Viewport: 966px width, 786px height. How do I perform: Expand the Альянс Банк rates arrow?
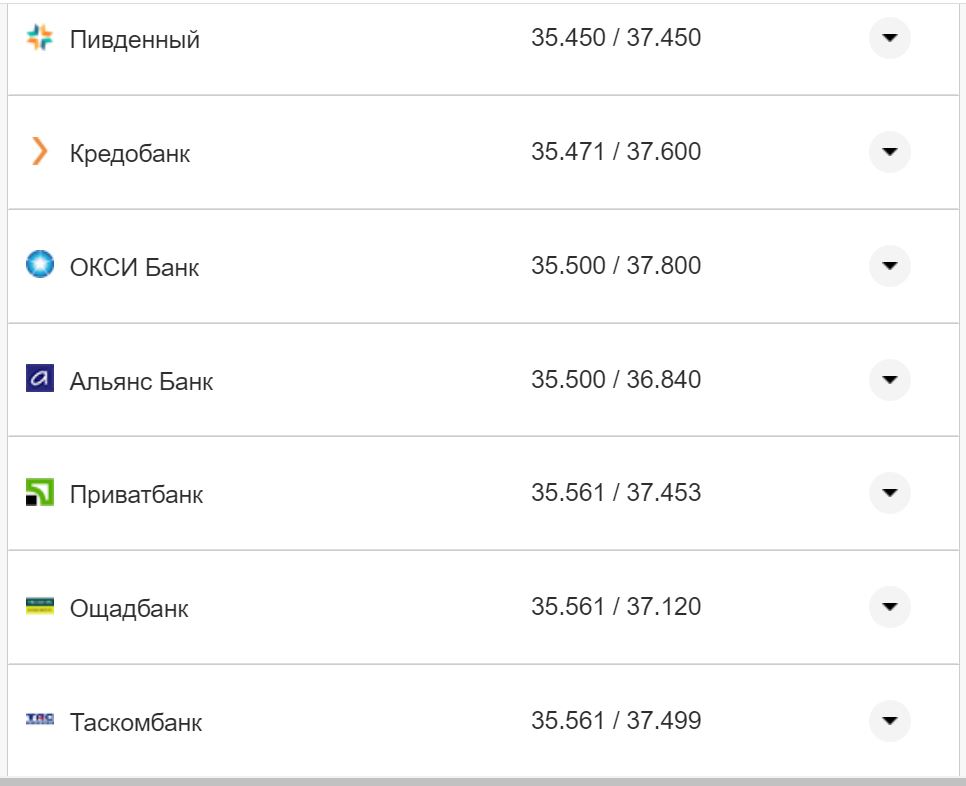[x=889, y=379]
